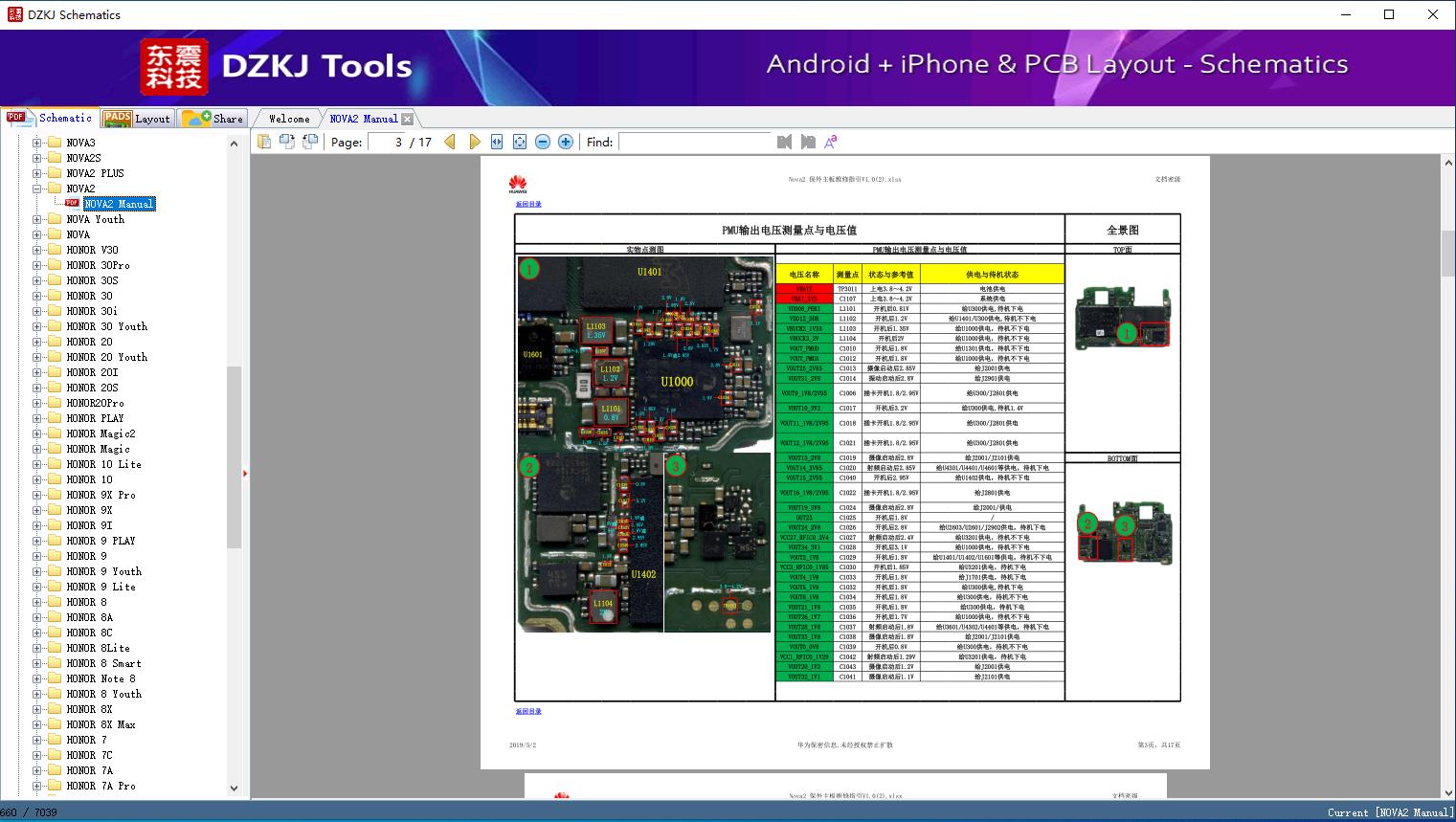Click the BOTTOM side board thumbnail

[1124, 532]
